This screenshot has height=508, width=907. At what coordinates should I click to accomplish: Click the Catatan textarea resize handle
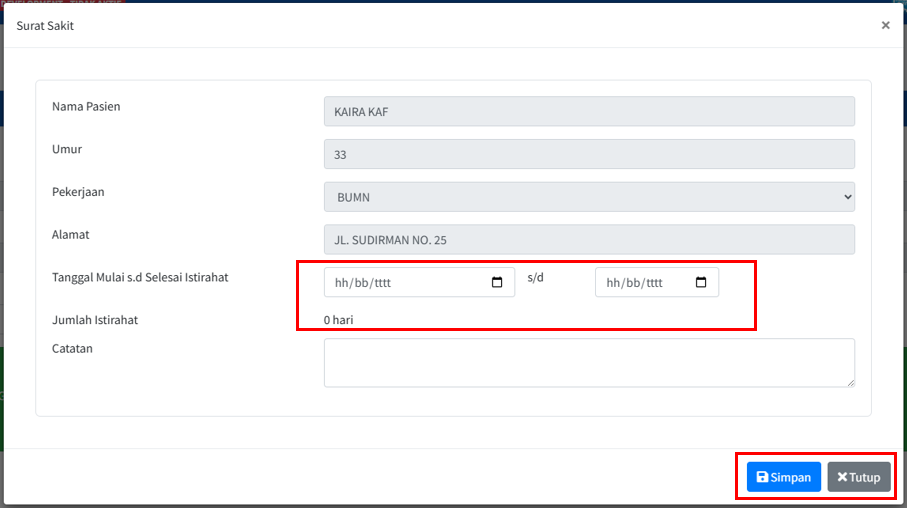pos(850,381)
